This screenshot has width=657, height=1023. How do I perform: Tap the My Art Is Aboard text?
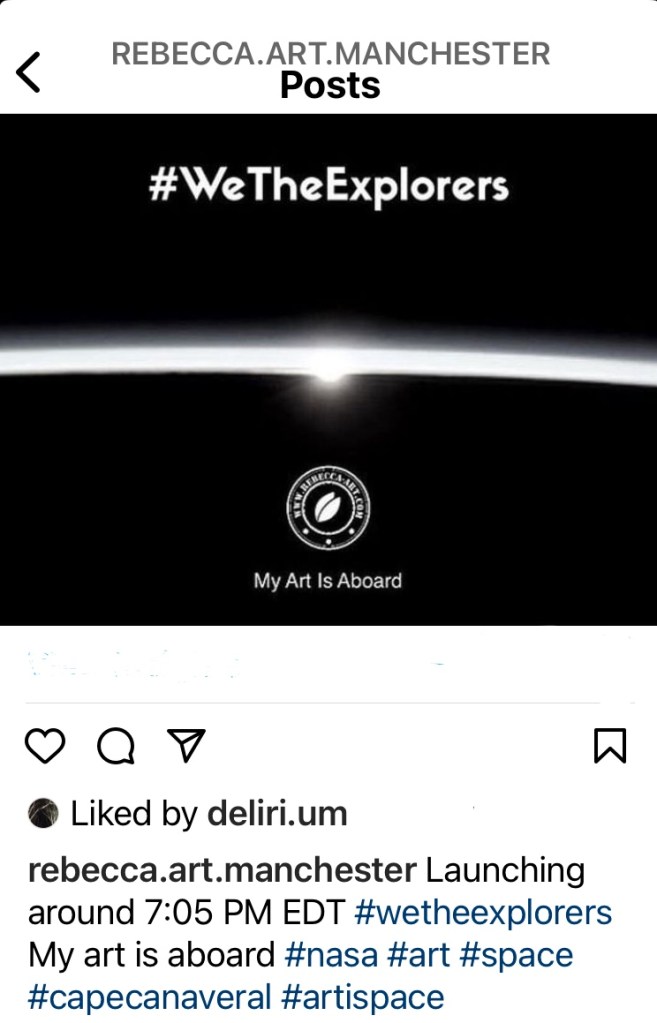pyautogui.click(x=328, y=581)
